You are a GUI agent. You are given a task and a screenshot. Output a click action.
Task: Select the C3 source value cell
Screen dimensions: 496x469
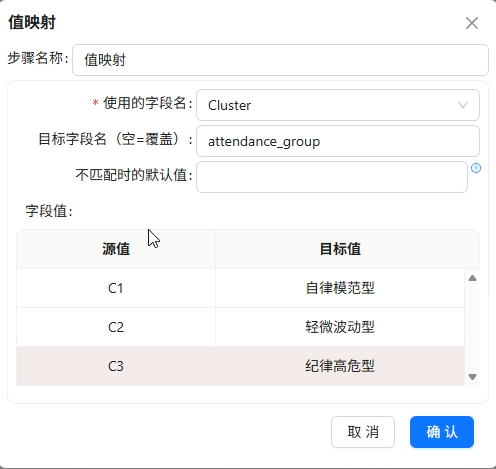click(116, 366)
